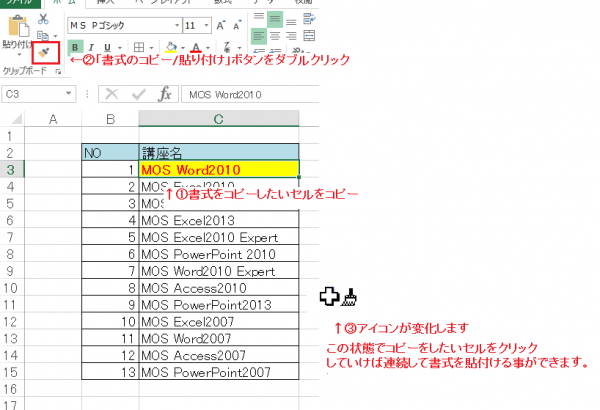
Task: Click the font size box showing 11
Action: point(192,26)
